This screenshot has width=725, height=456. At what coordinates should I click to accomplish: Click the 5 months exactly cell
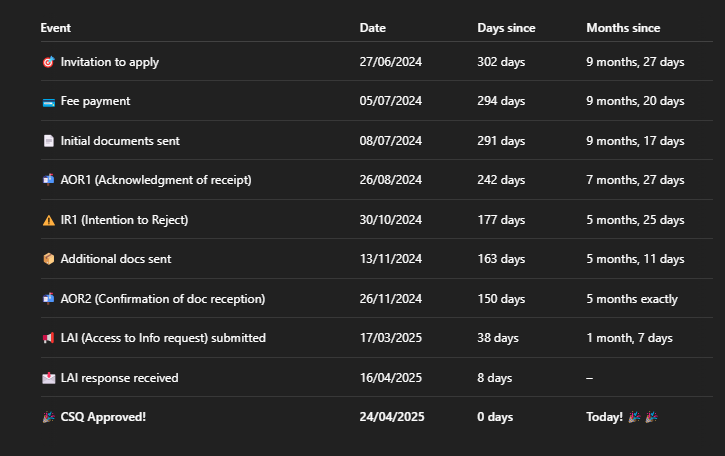(x=632, y=299)
